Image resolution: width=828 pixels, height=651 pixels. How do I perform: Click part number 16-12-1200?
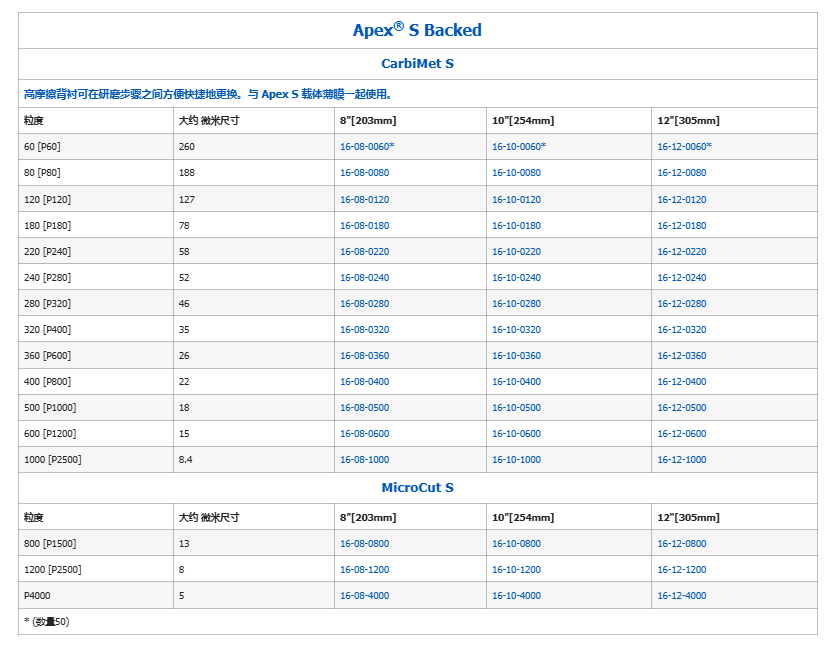[682, 570]
